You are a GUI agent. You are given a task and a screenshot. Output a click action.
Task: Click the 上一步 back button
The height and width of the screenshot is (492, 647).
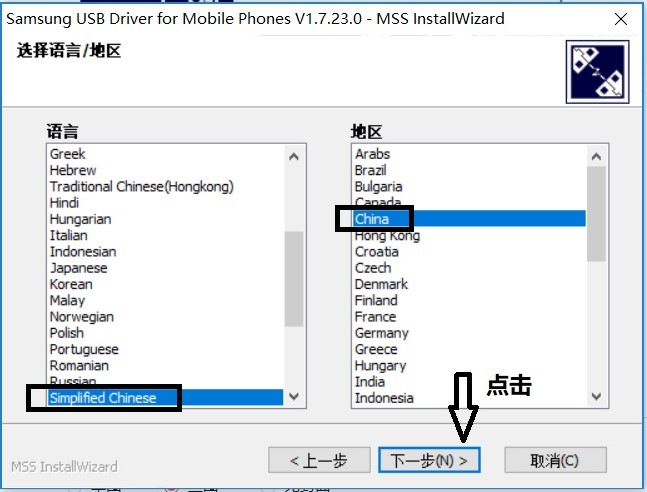point(319,460)
